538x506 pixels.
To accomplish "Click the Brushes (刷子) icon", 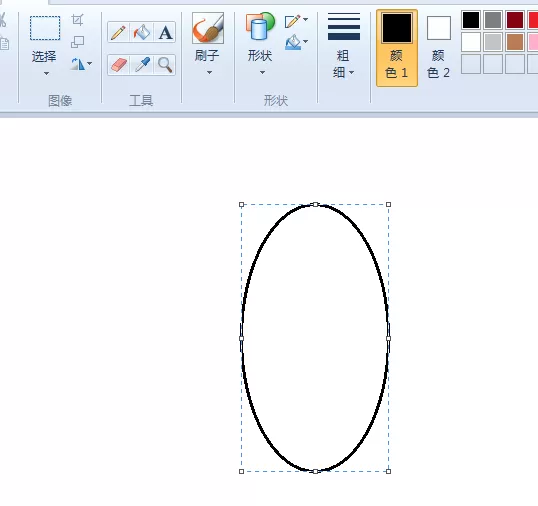I will pos(208,28).
